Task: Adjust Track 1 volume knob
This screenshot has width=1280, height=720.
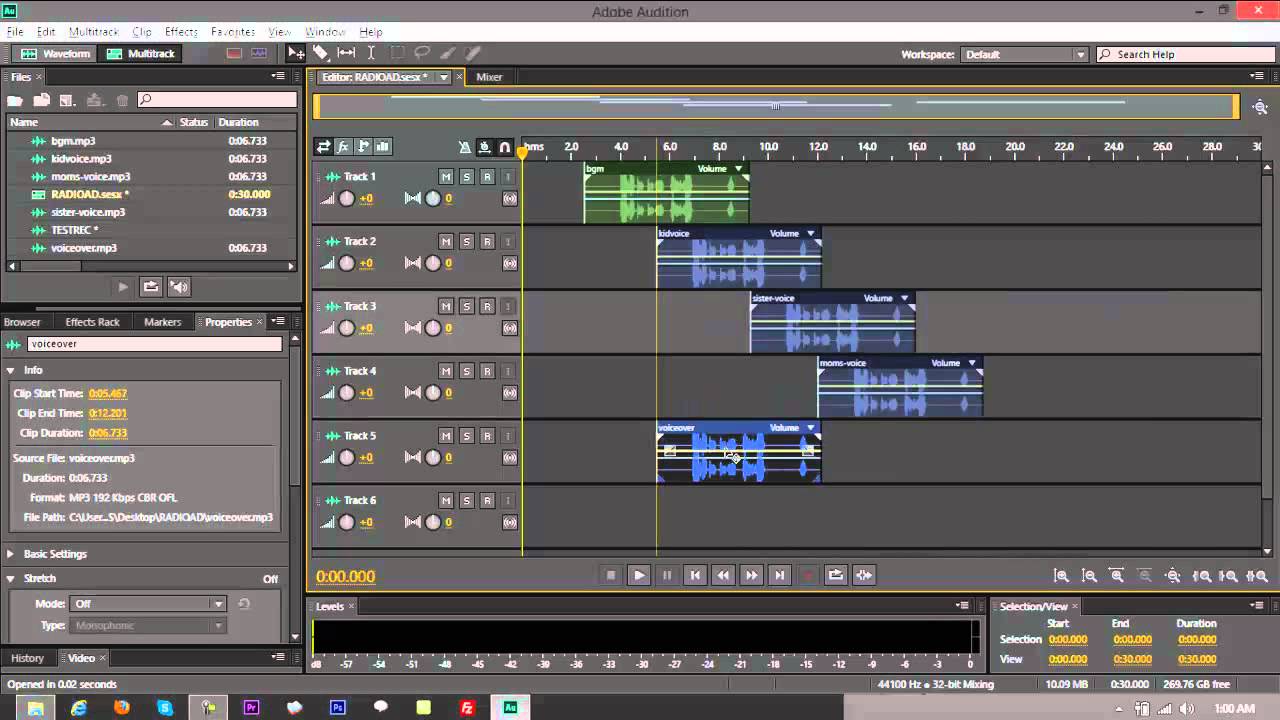Action: (347, 199)
